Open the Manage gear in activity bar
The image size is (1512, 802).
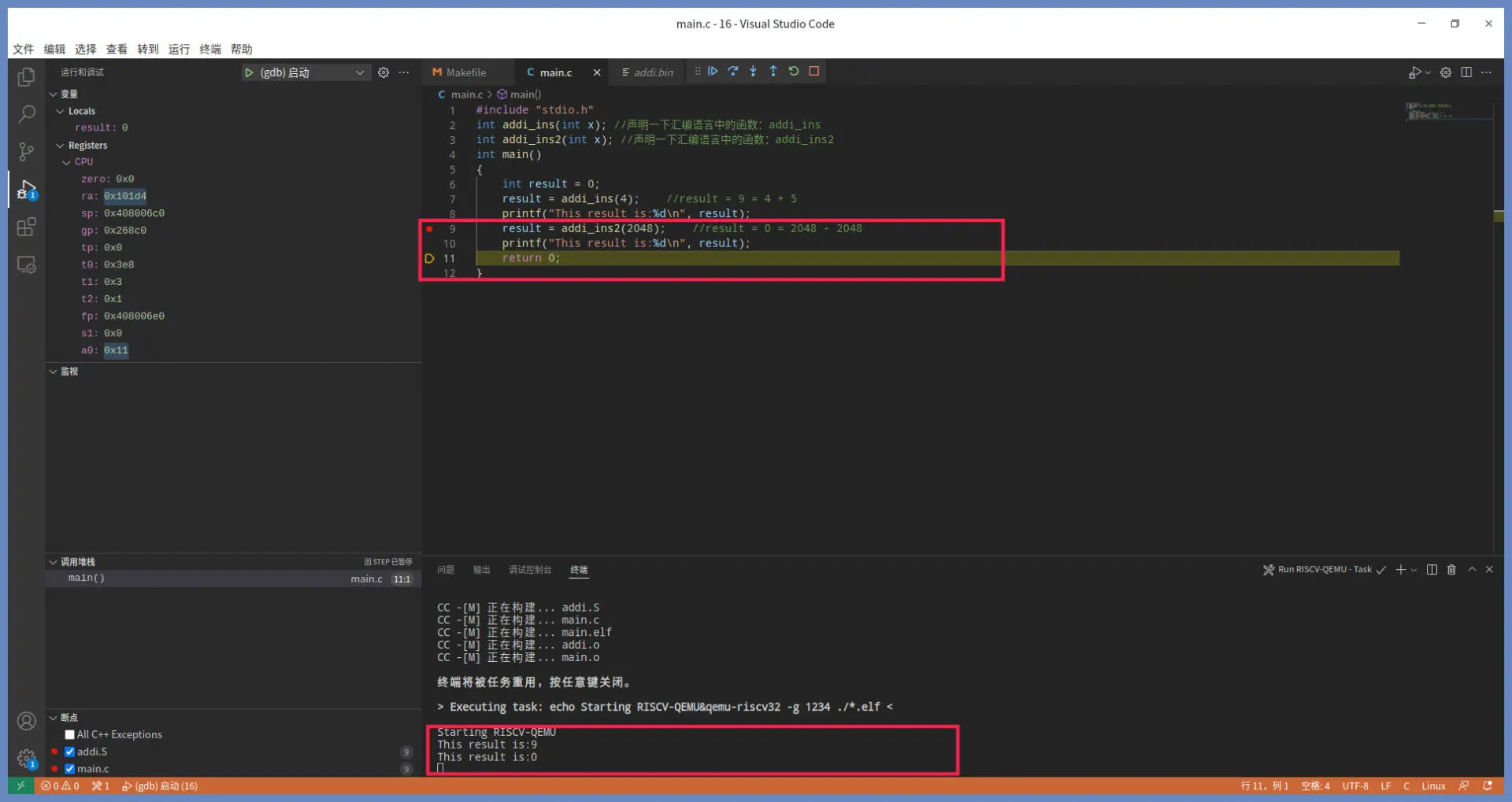click(26, 759)
